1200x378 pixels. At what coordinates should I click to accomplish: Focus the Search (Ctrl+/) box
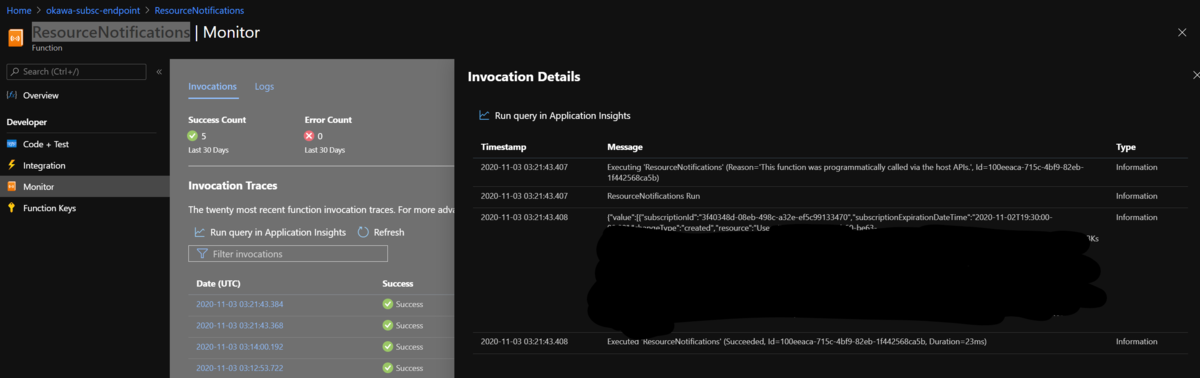pyautogui.click(x=76, y=72)
